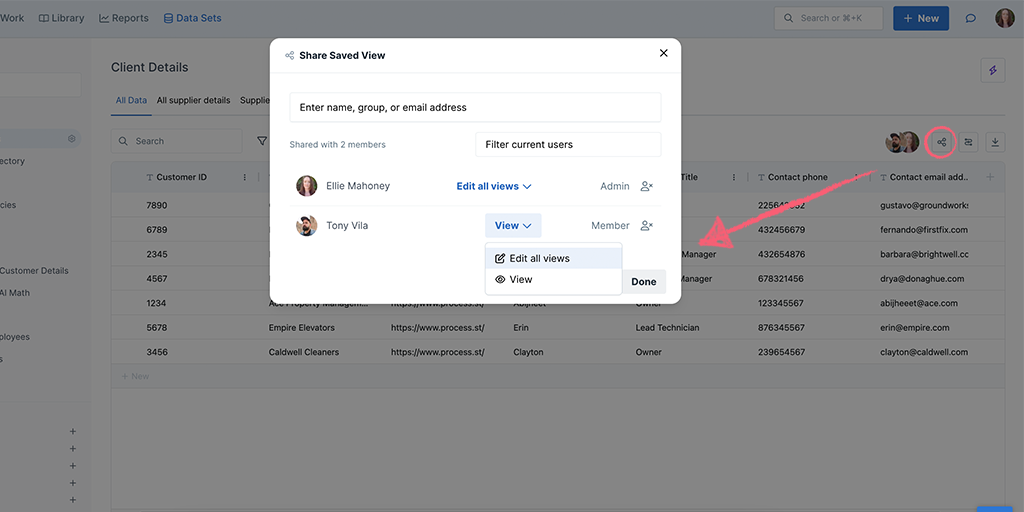
Task: Open the comments speech bubble icon
Action: click(970, 18)
